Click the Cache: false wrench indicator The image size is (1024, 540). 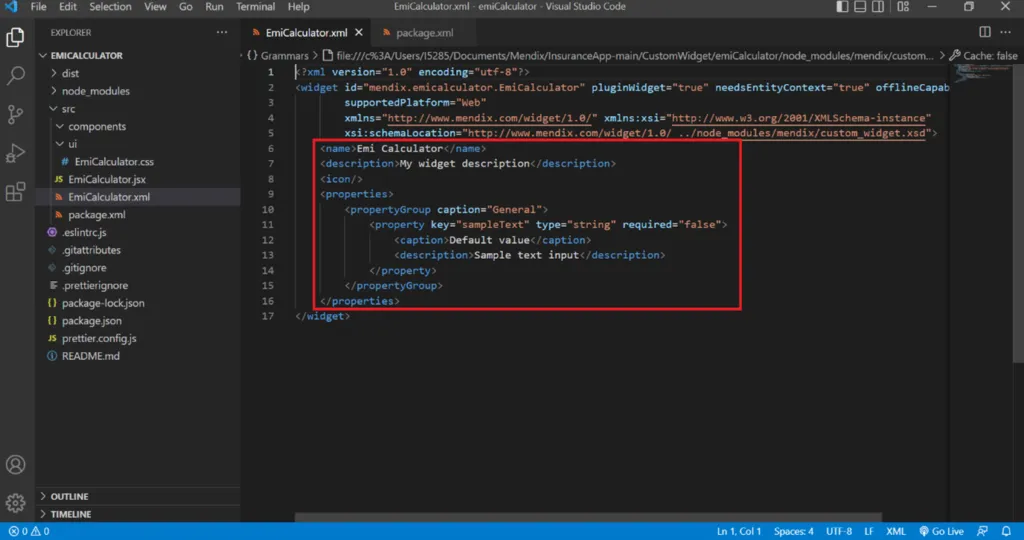984,56
